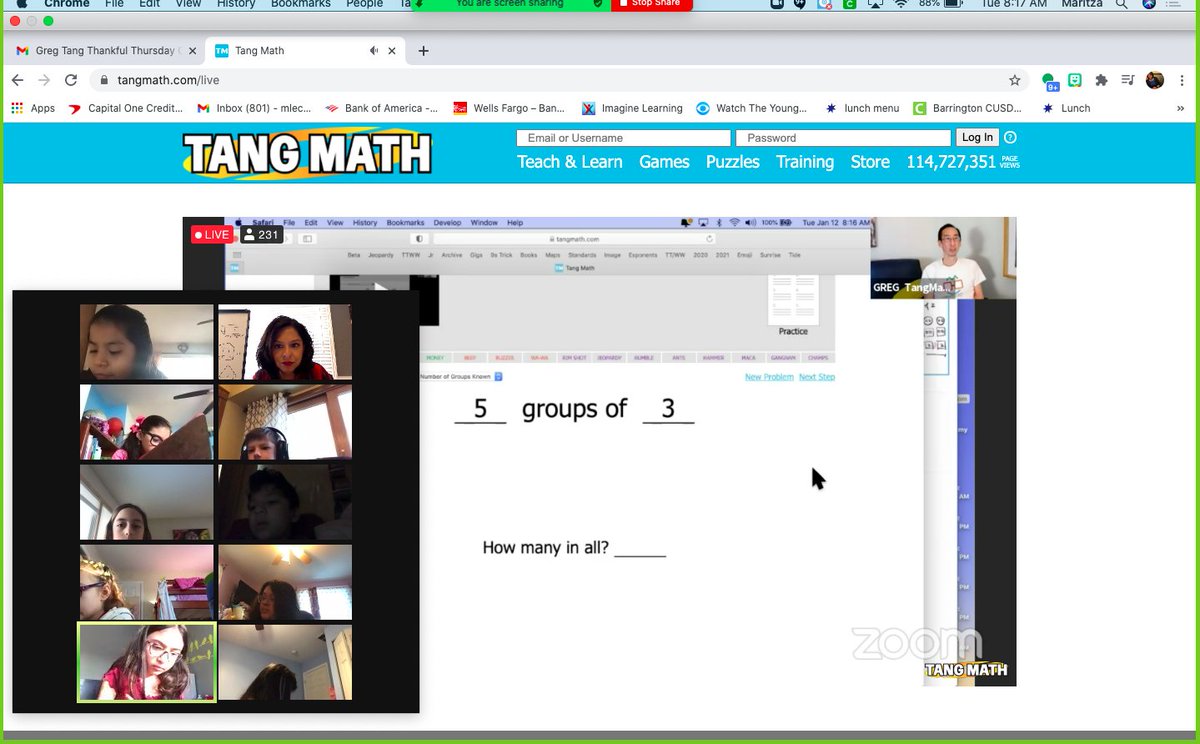Click the 231 viewer count badge
Screen dimensions: 1200x744
click(260, 235)
